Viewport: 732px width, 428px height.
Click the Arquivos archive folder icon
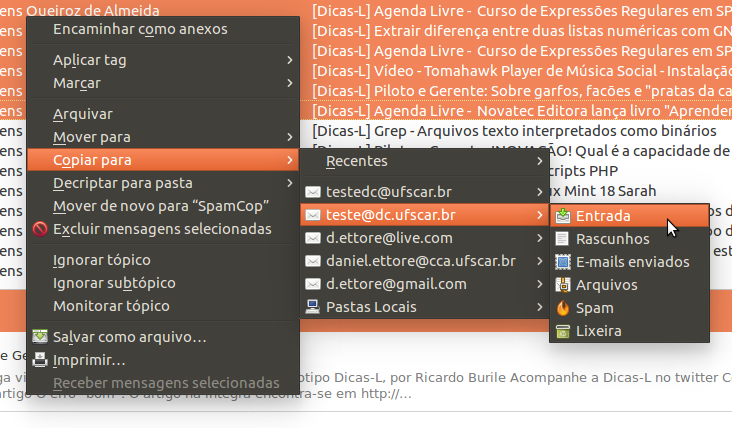(563, 285)
